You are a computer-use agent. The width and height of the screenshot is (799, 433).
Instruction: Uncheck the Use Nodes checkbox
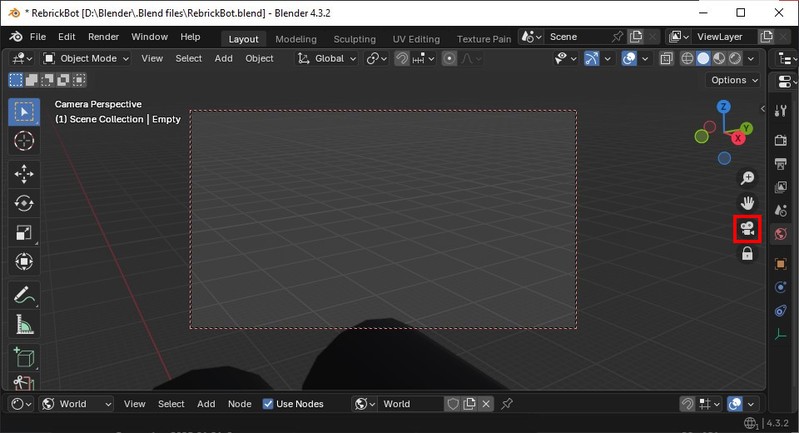click(268, 404)
